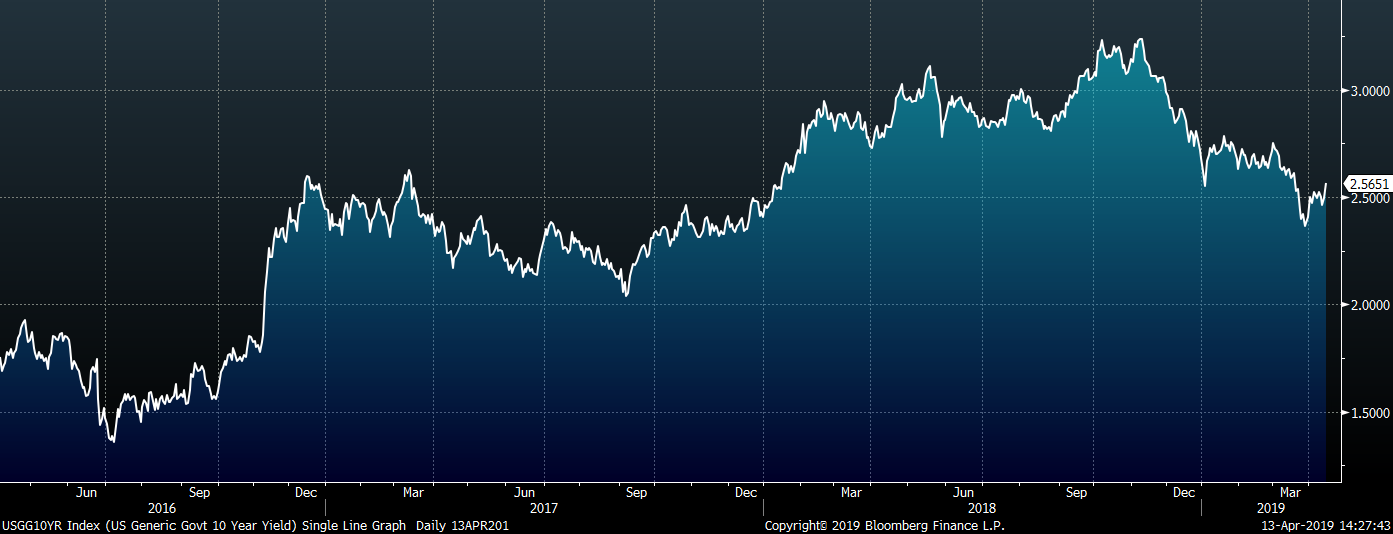1393x534 pixels.
Task: Click the 2019 year label on the time axis
Action: tap(1273, 508)
